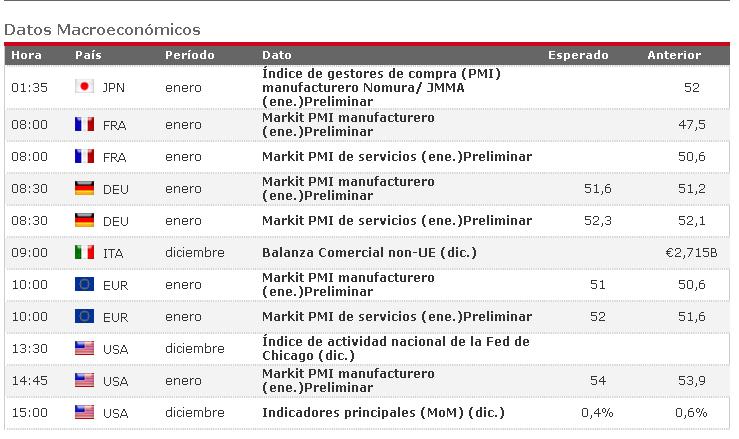Viewport: 739px width, 439px height.
Task: Click EU flag in services PMI row
Action: 84,317
